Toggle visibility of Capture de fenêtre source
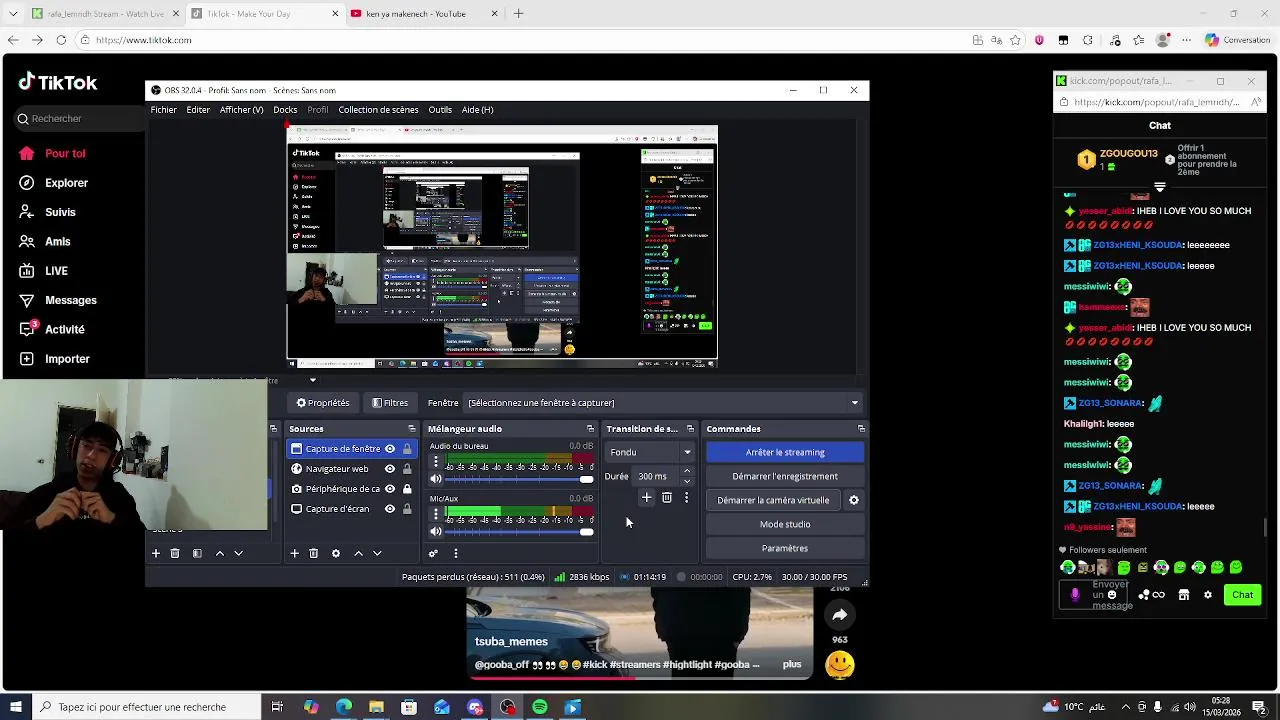This screenshot has width=1280, height=720. 390,449
